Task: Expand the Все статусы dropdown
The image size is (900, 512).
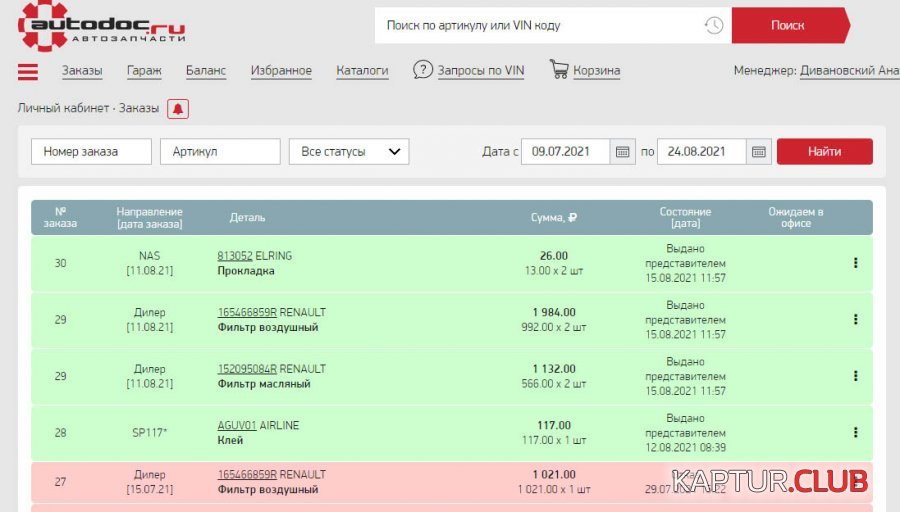Action: (349, 152)
